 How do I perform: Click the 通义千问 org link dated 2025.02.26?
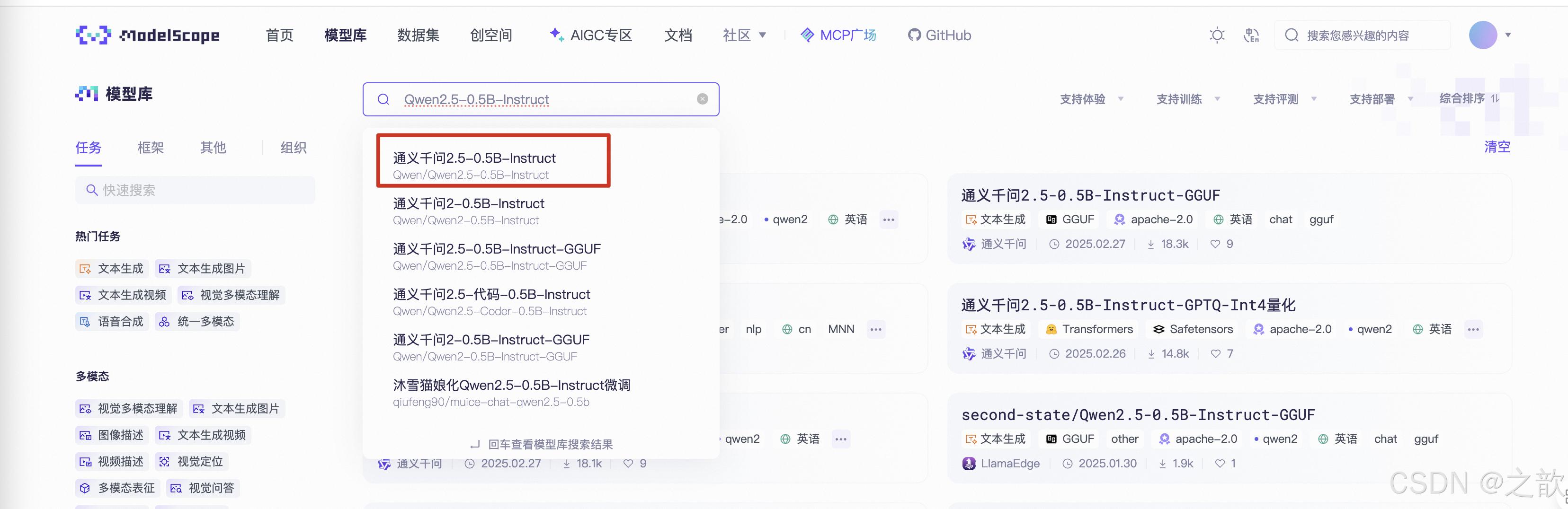coord(995,354)
